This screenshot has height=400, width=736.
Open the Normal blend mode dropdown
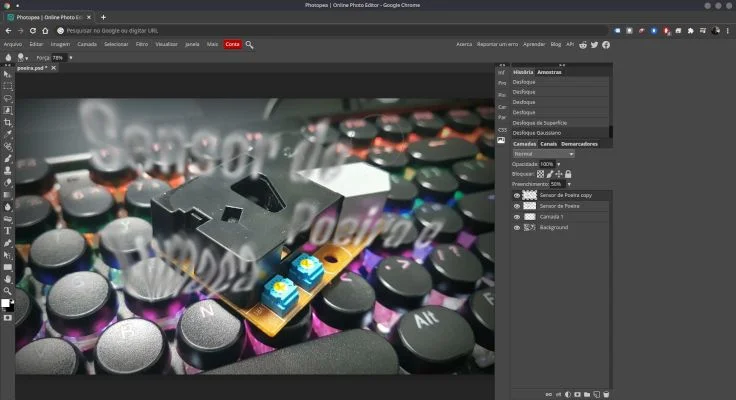click(543, 154)
